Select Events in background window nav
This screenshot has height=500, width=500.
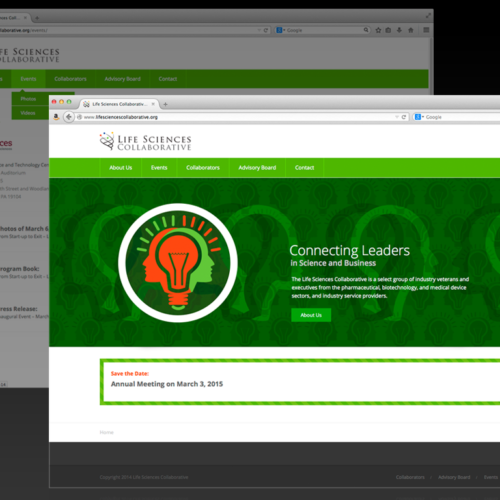click(28, 79)
